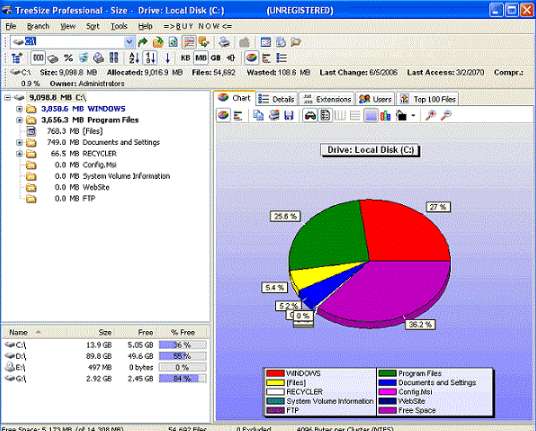
Task: Toggle display sizes in GB
Action: pos(216,58)
